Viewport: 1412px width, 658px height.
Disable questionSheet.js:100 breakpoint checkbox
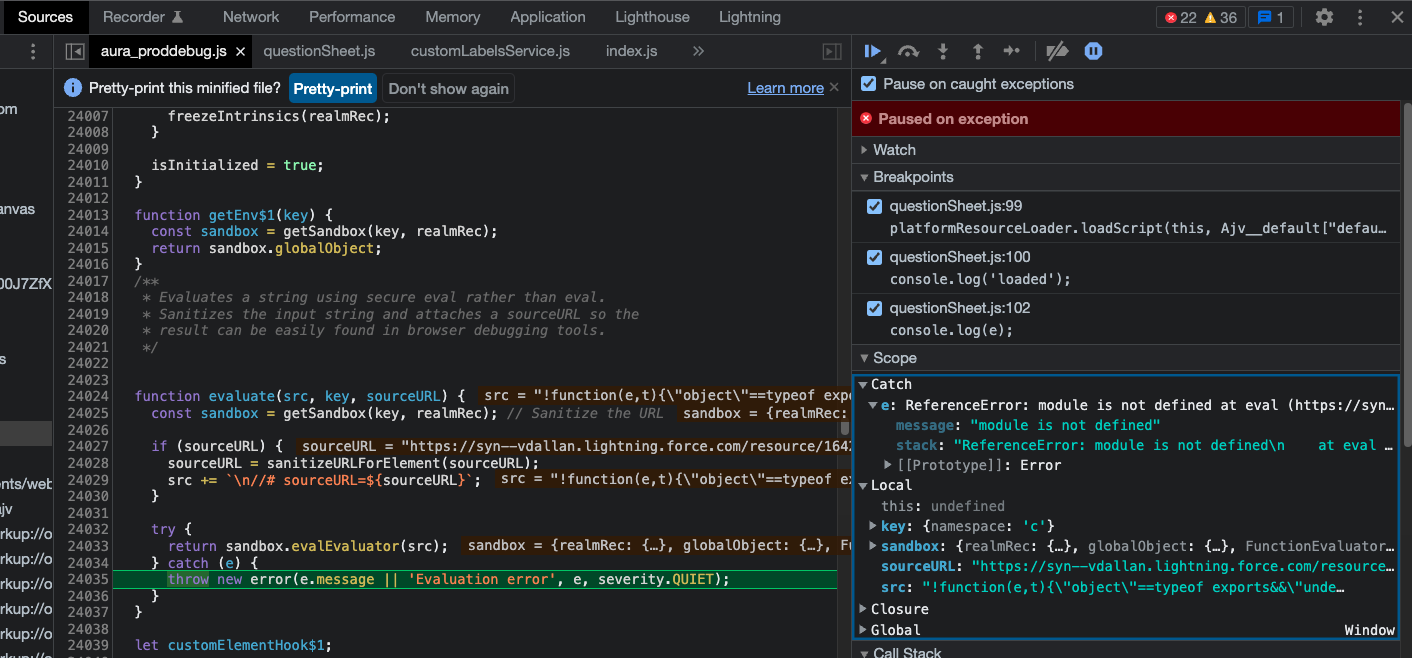(874, 257)
